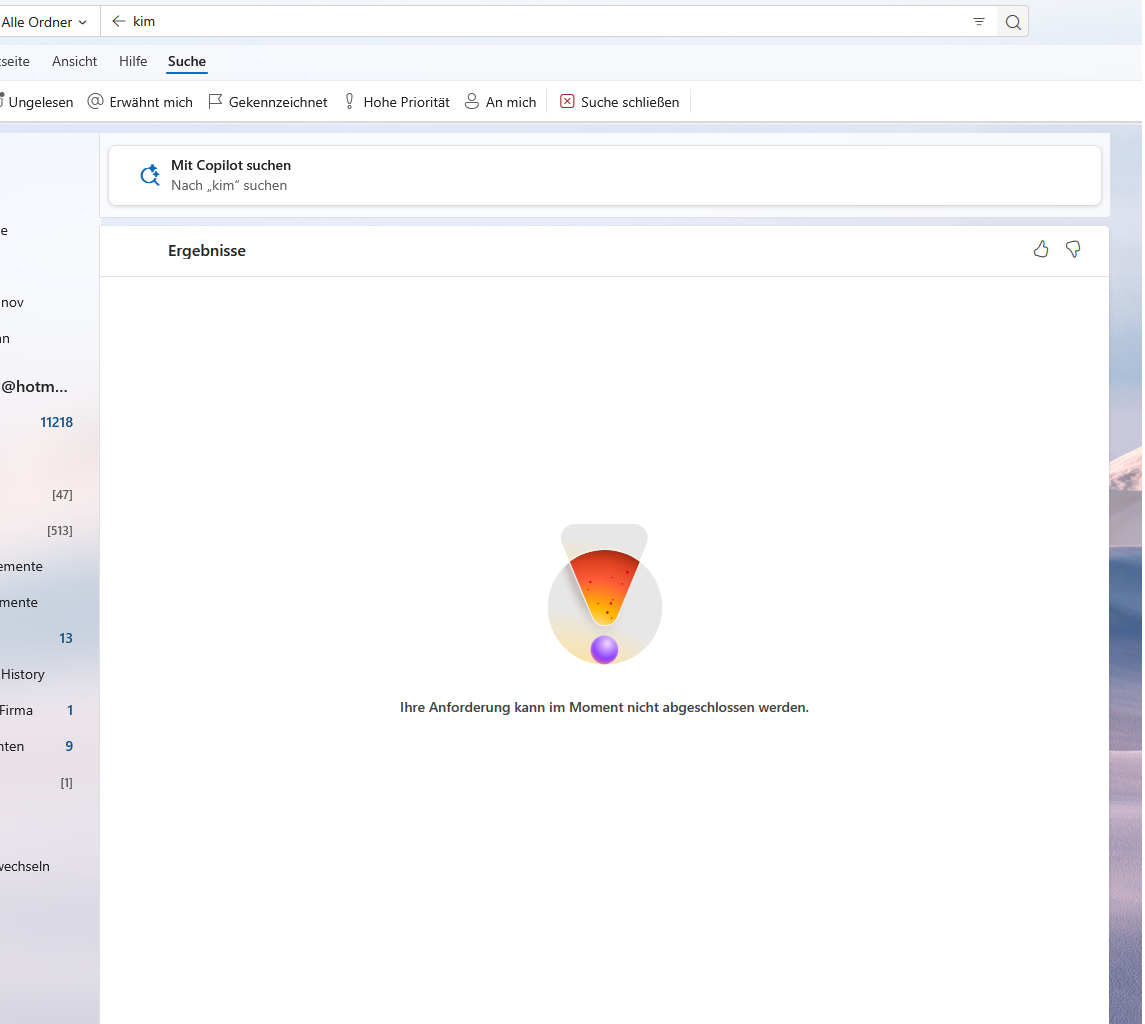Toggle the "An mich" filter
The height and width of the screenshot is (1024, 1145).
pos(501,102)
